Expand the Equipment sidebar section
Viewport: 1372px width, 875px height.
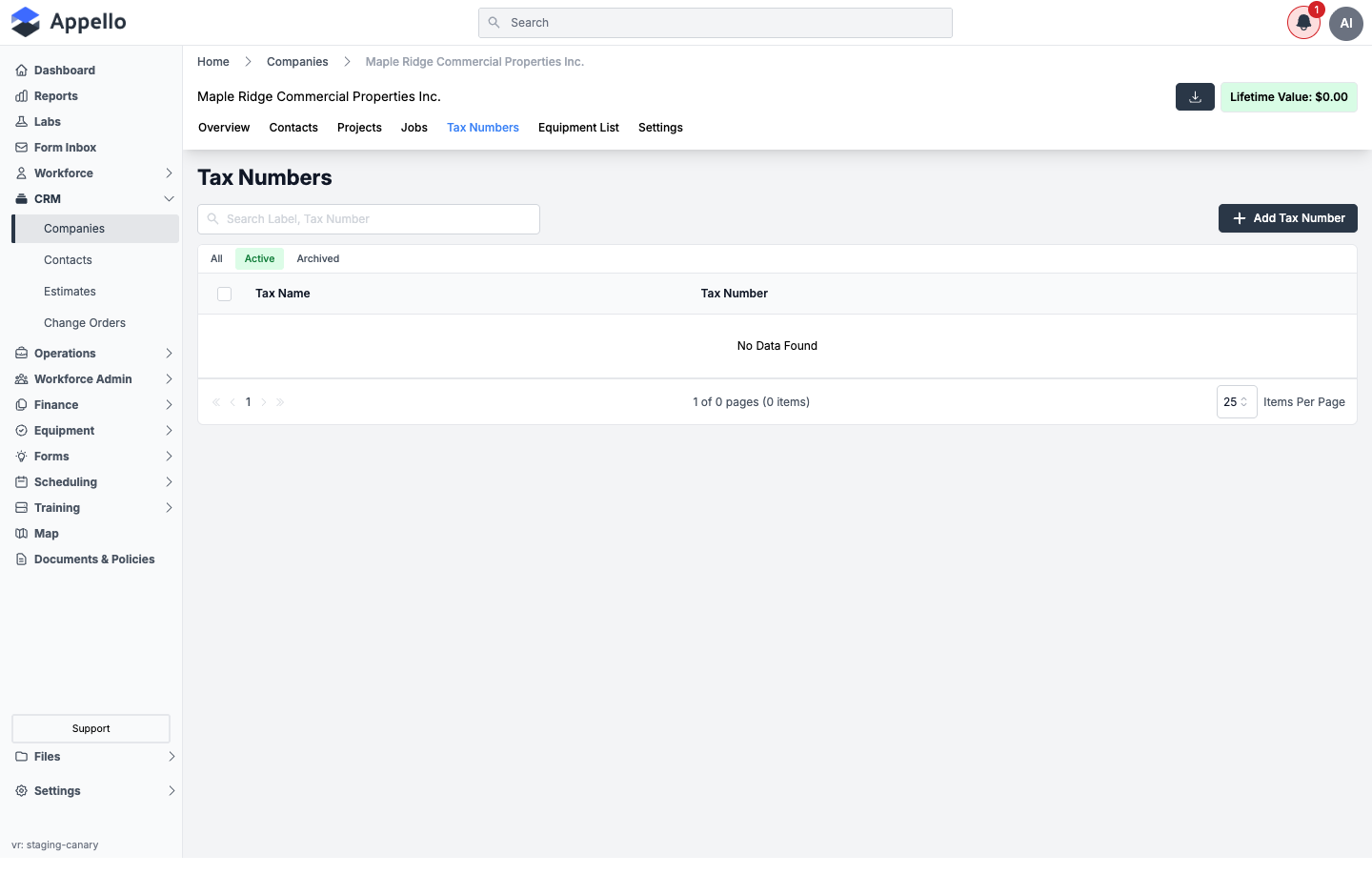pyautogui.click(x=95, y=431)
